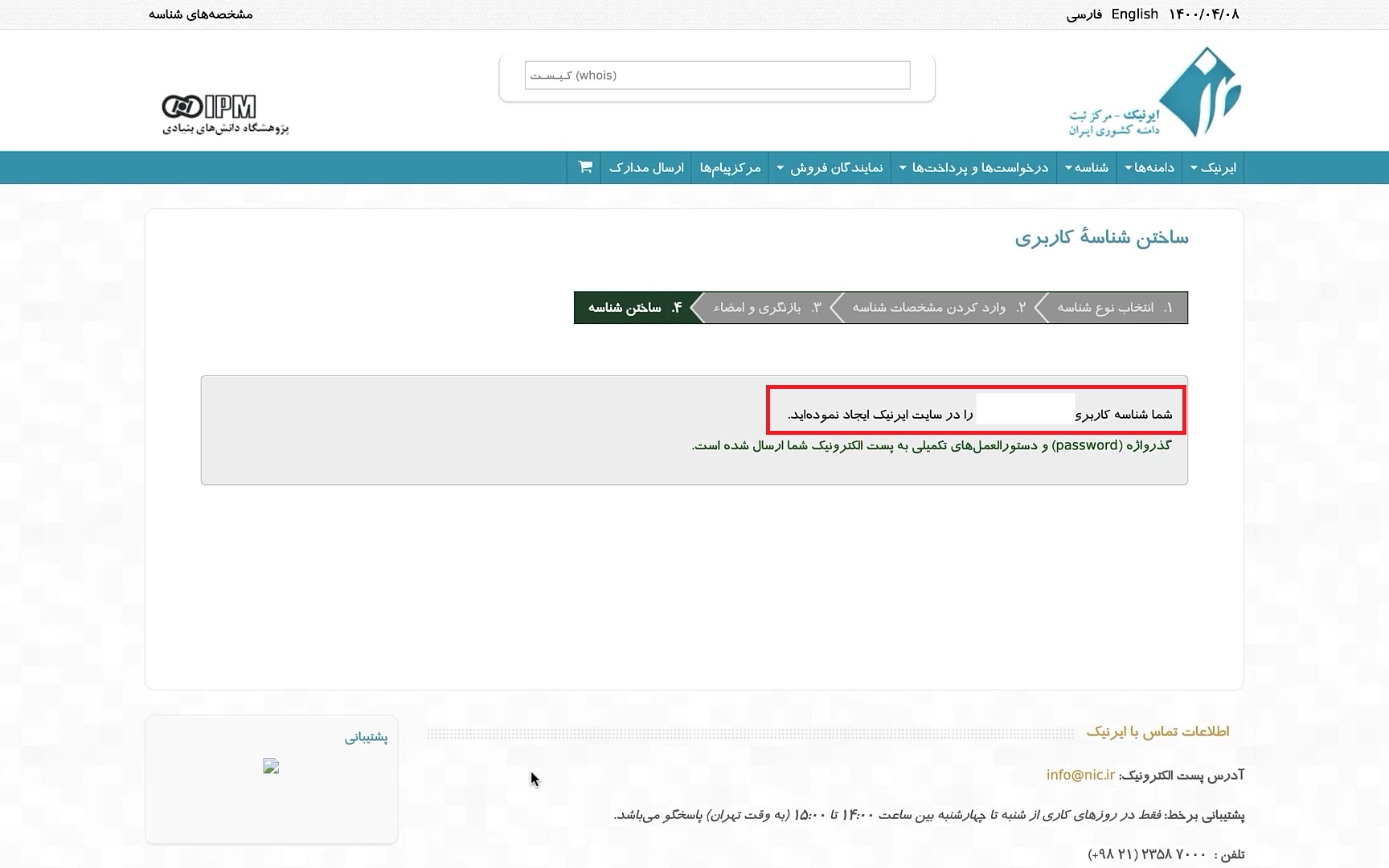The width and height of the screenshot is (1389, 868).
Task: Expand the ایرنیک dropdown menu
Action: pos(1213,167)
